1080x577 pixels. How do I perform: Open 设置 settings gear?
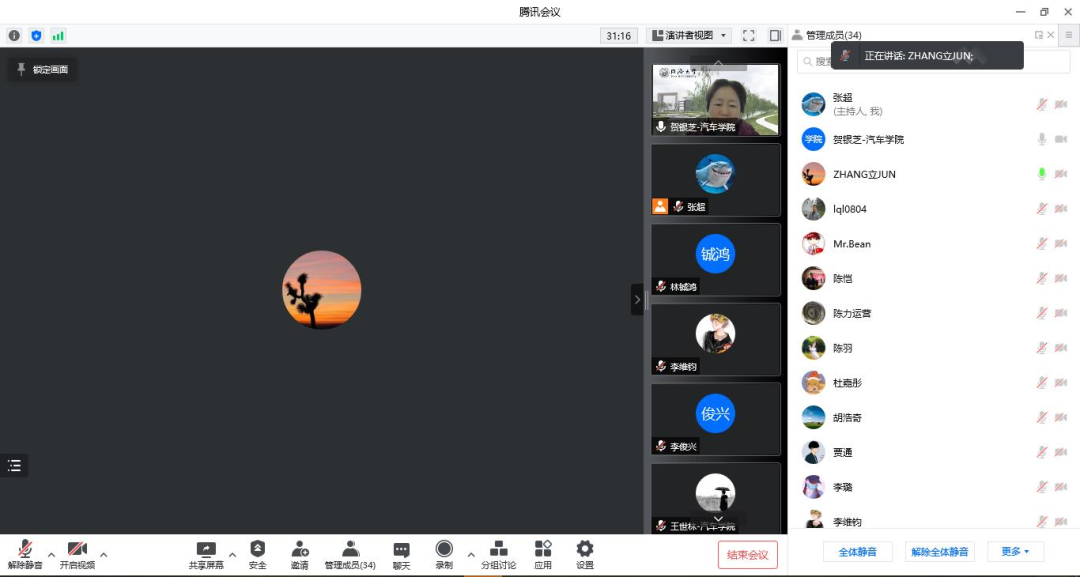pyautogui.click(x=585, y=554)
